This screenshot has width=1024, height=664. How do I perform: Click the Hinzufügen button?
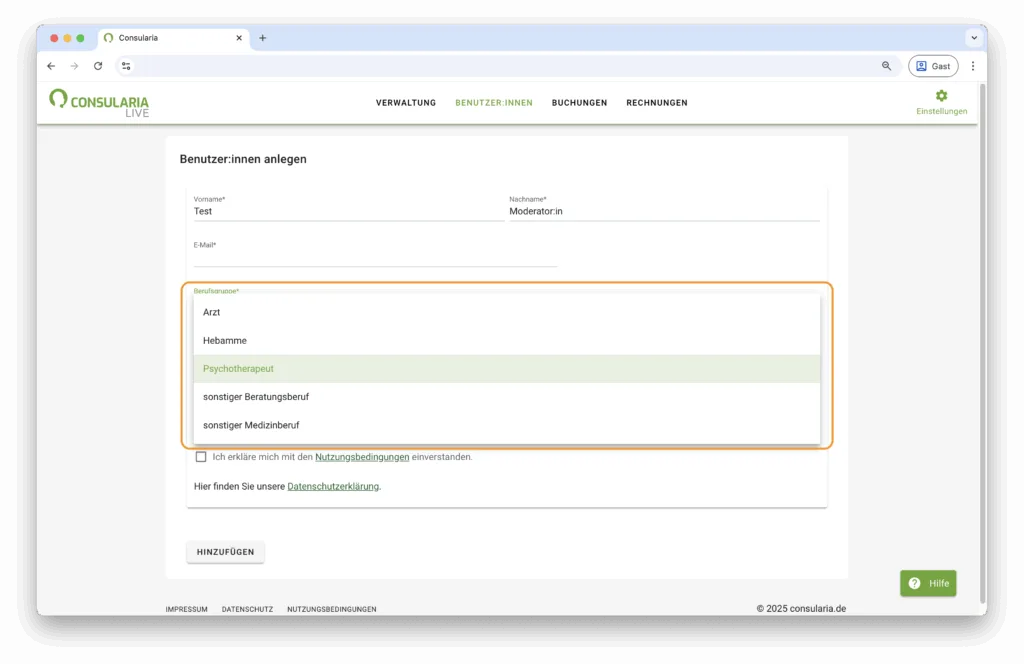click(225, 552)
